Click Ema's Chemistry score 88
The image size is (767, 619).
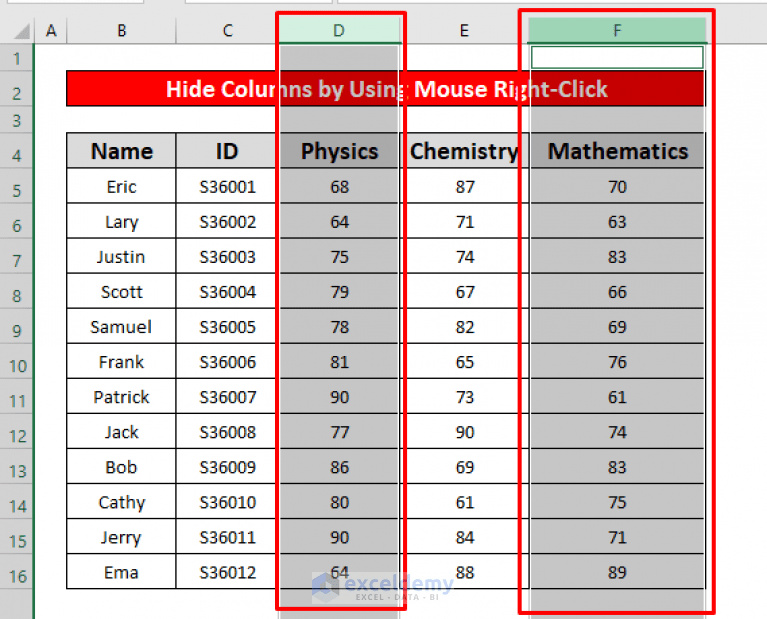tap(465, 572)
